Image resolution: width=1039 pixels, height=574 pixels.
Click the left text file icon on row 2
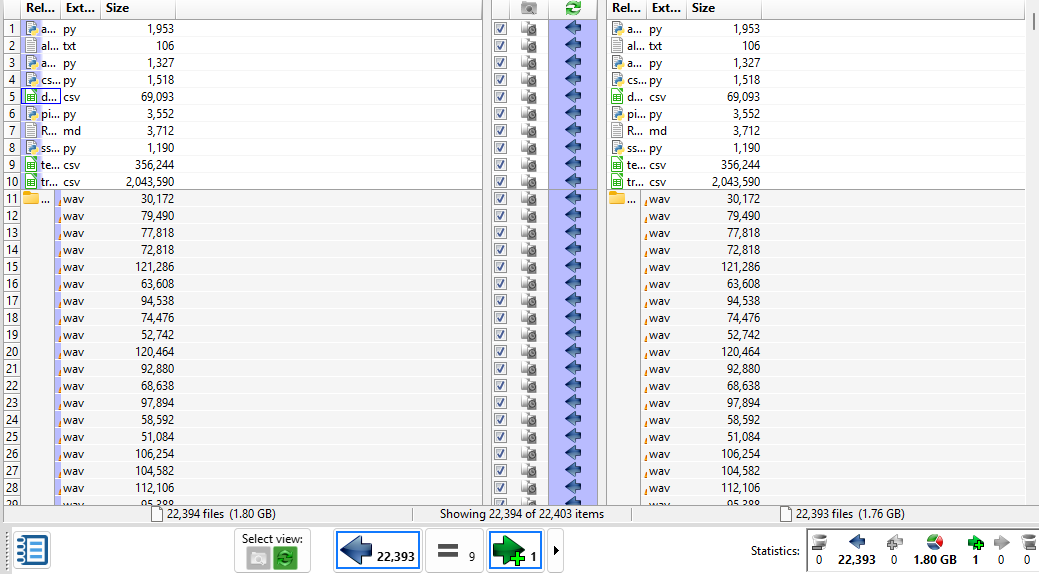[31, 46]
